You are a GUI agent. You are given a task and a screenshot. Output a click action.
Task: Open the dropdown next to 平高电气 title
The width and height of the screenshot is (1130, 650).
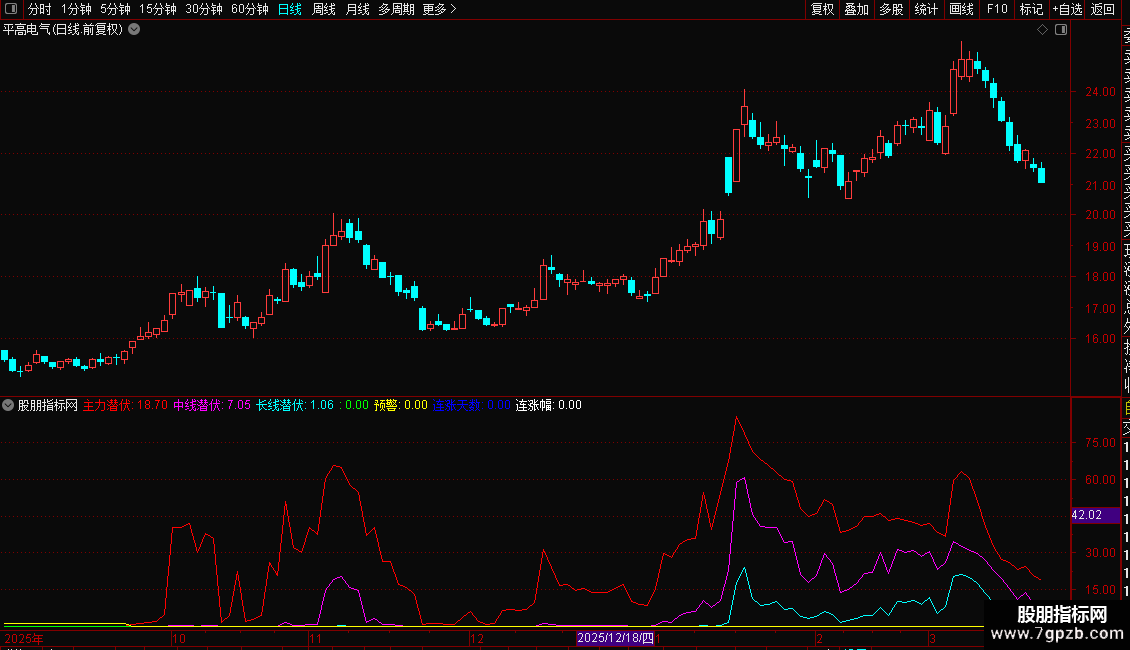point(134,30)
